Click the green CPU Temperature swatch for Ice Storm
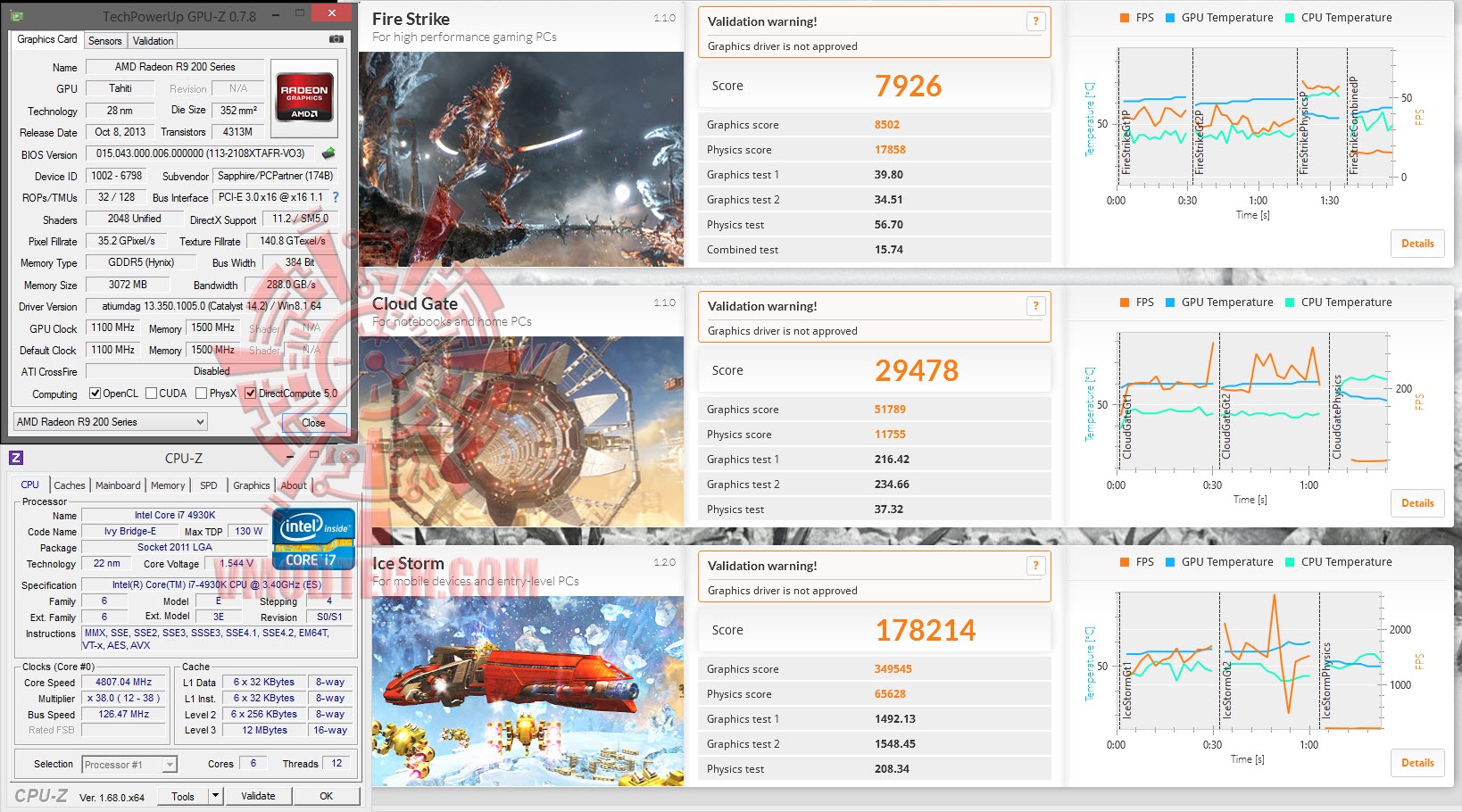 [x=1290, y=562]
